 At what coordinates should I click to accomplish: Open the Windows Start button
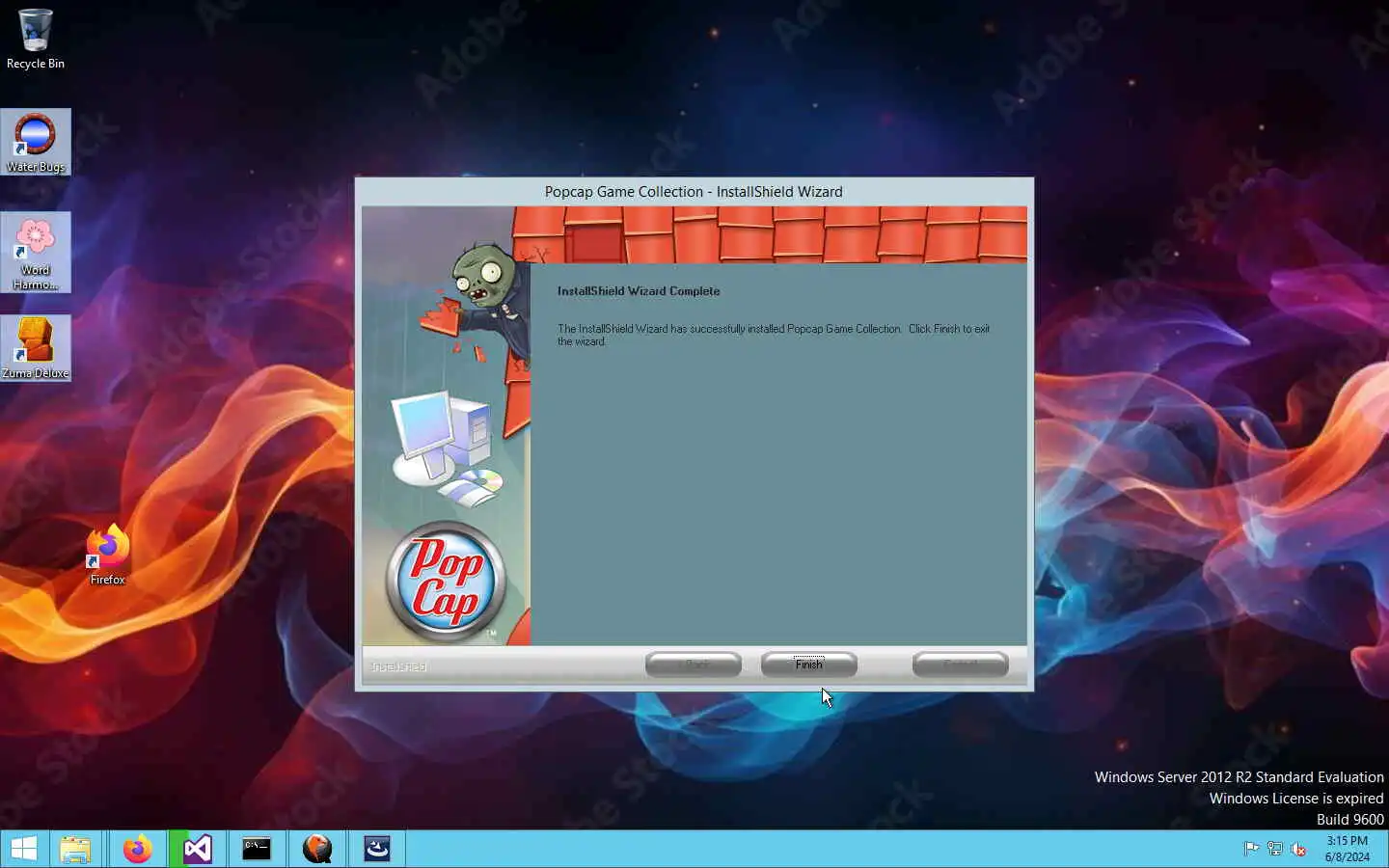pos(23,849)
